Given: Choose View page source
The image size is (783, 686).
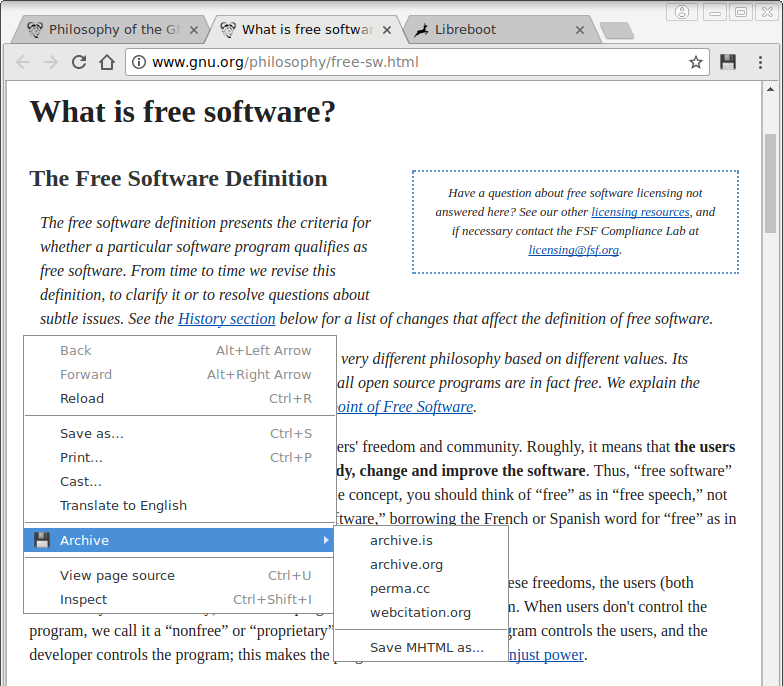Looking at the screenshot, I should (x=180, y=575).
